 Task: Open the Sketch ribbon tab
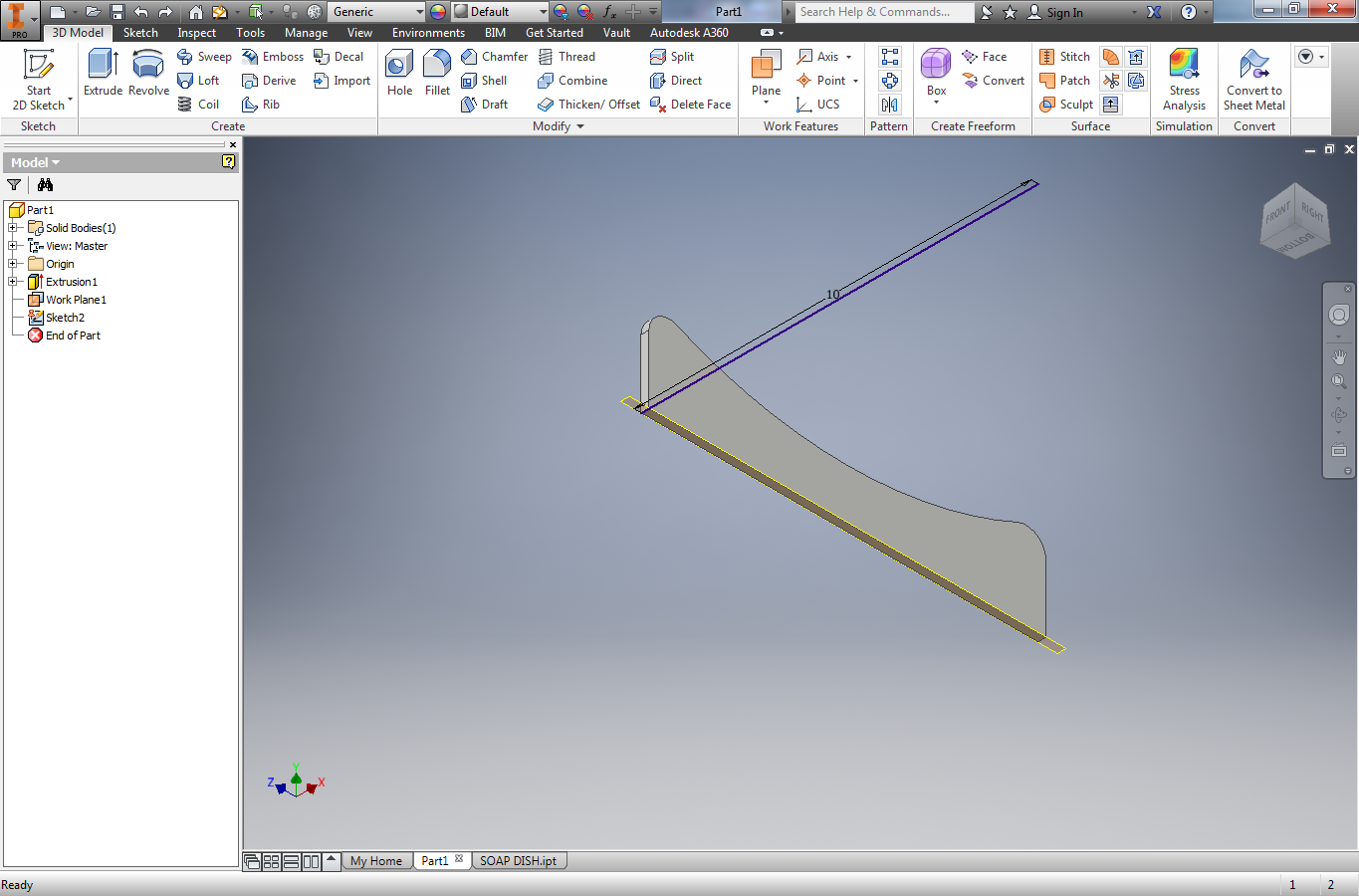[140, 33]
